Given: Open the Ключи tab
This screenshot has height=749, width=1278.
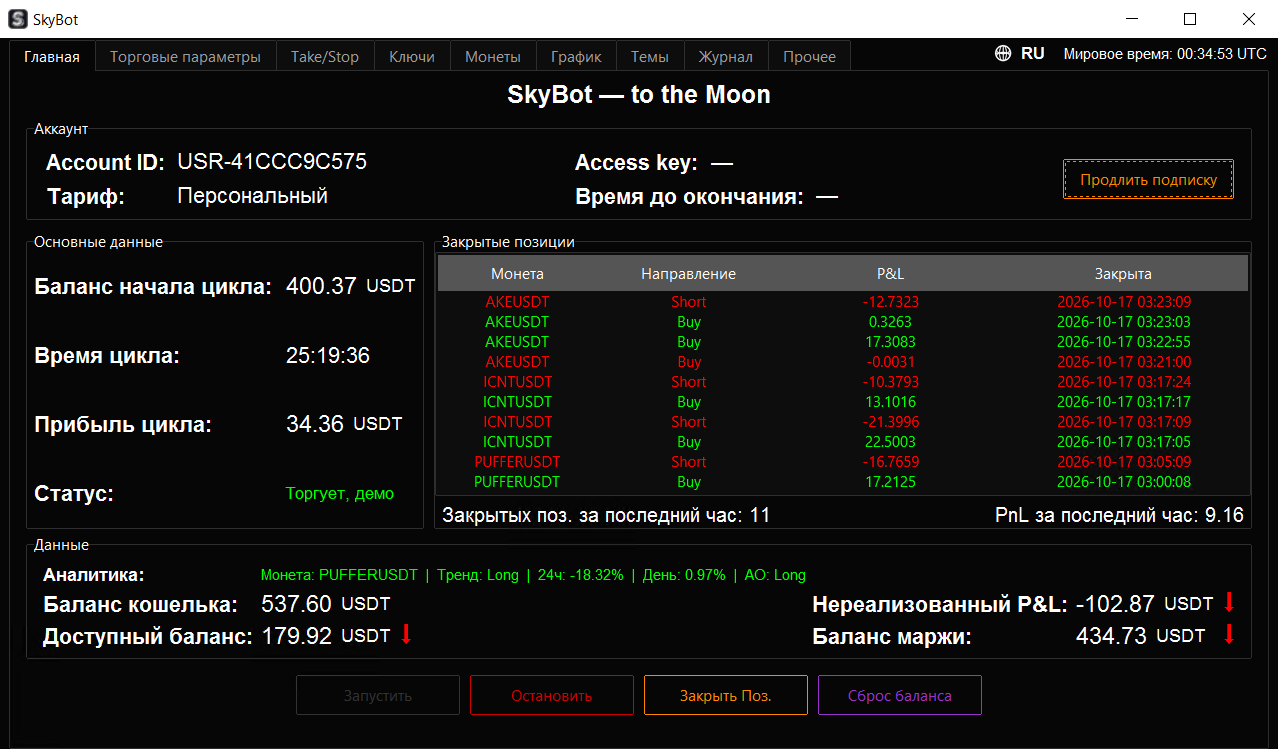Looking at the screenshot, I should 412,57.
